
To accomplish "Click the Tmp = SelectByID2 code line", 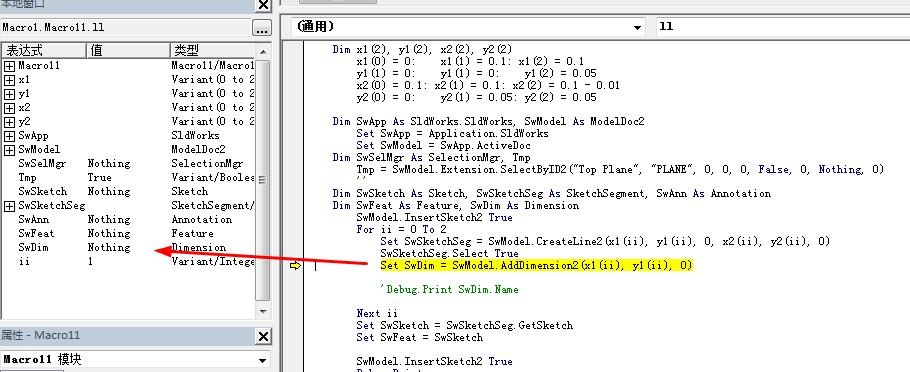I will (x=620, y=169).
